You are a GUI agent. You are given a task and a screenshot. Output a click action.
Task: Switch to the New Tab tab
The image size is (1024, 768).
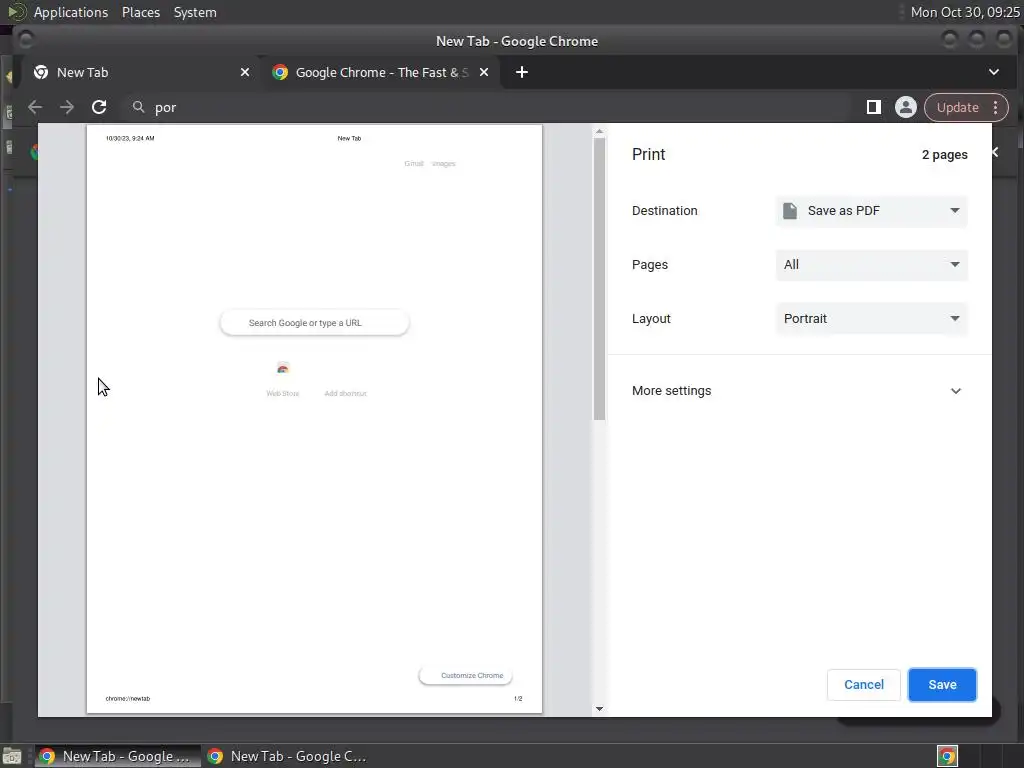coord(142,72)
